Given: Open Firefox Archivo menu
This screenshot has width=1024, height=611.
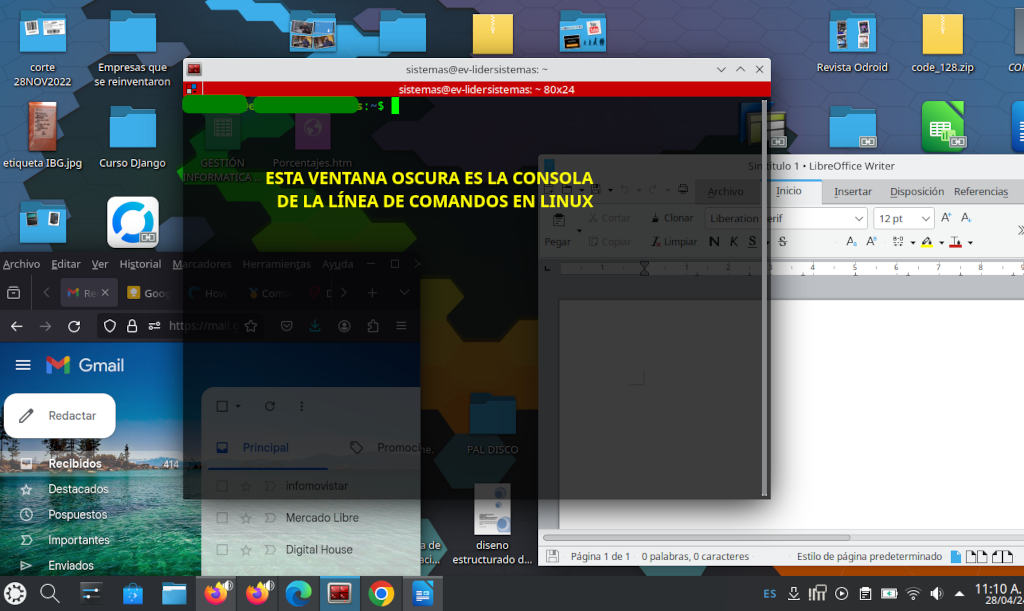Looking at the screenshot, I should tap(21, 264).
